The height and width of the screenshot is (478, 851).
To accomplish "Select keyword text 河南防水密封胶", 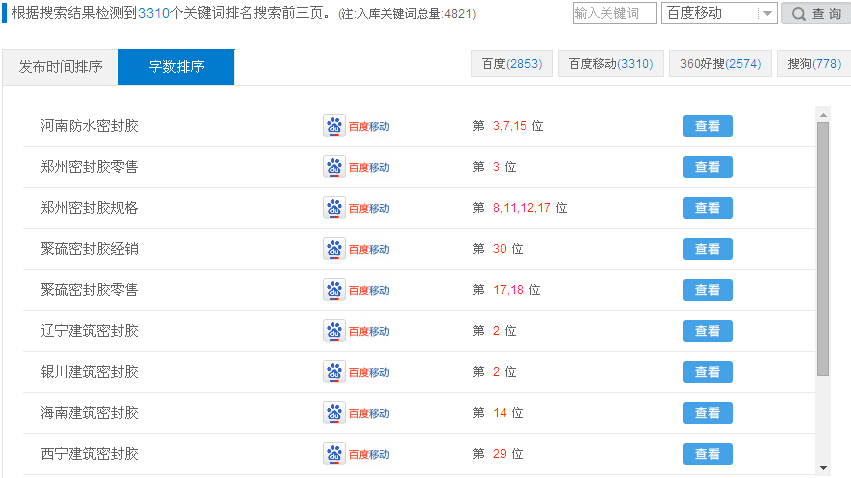I will (90, 126).
